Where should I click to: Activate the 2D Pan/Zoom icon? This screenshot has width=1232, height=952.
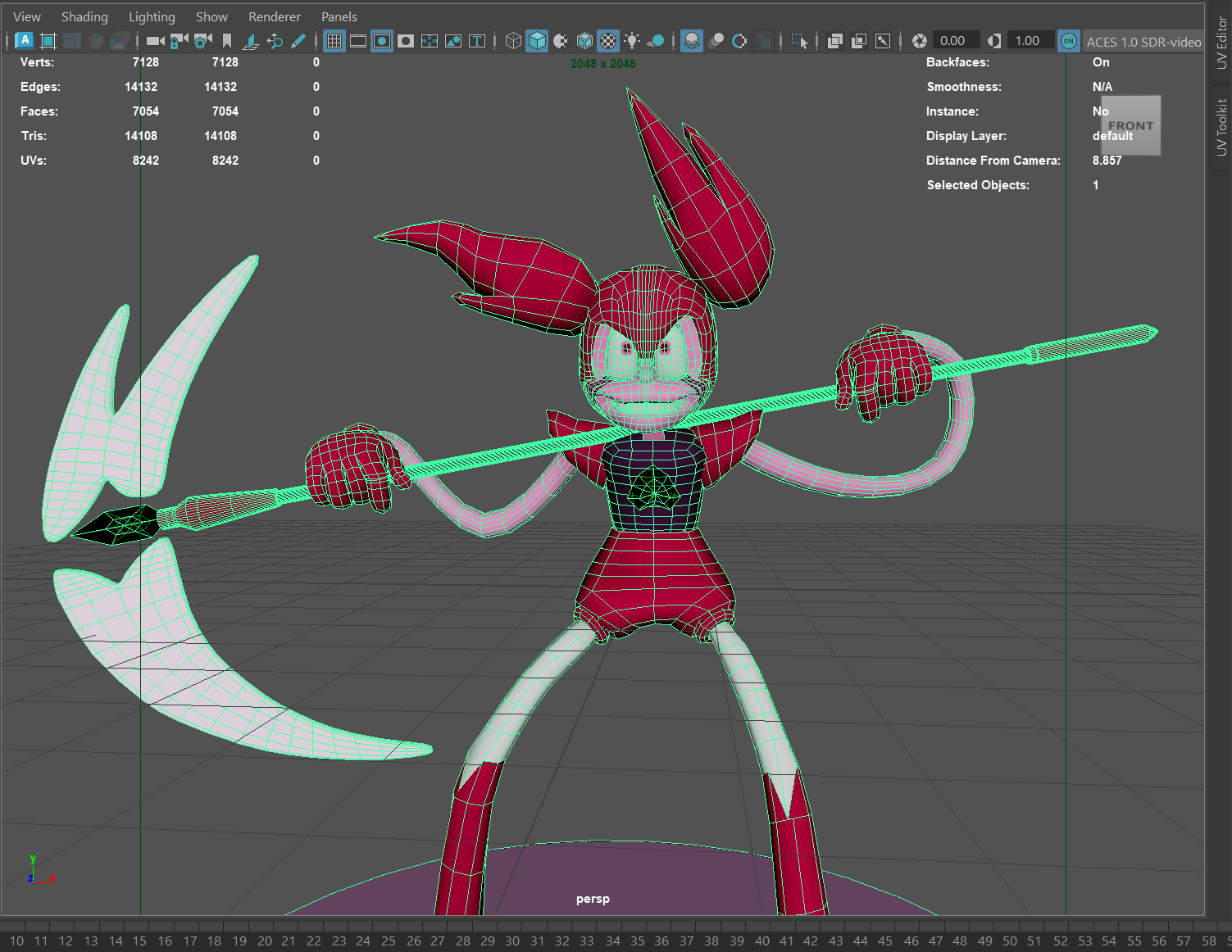click(275, 41)
